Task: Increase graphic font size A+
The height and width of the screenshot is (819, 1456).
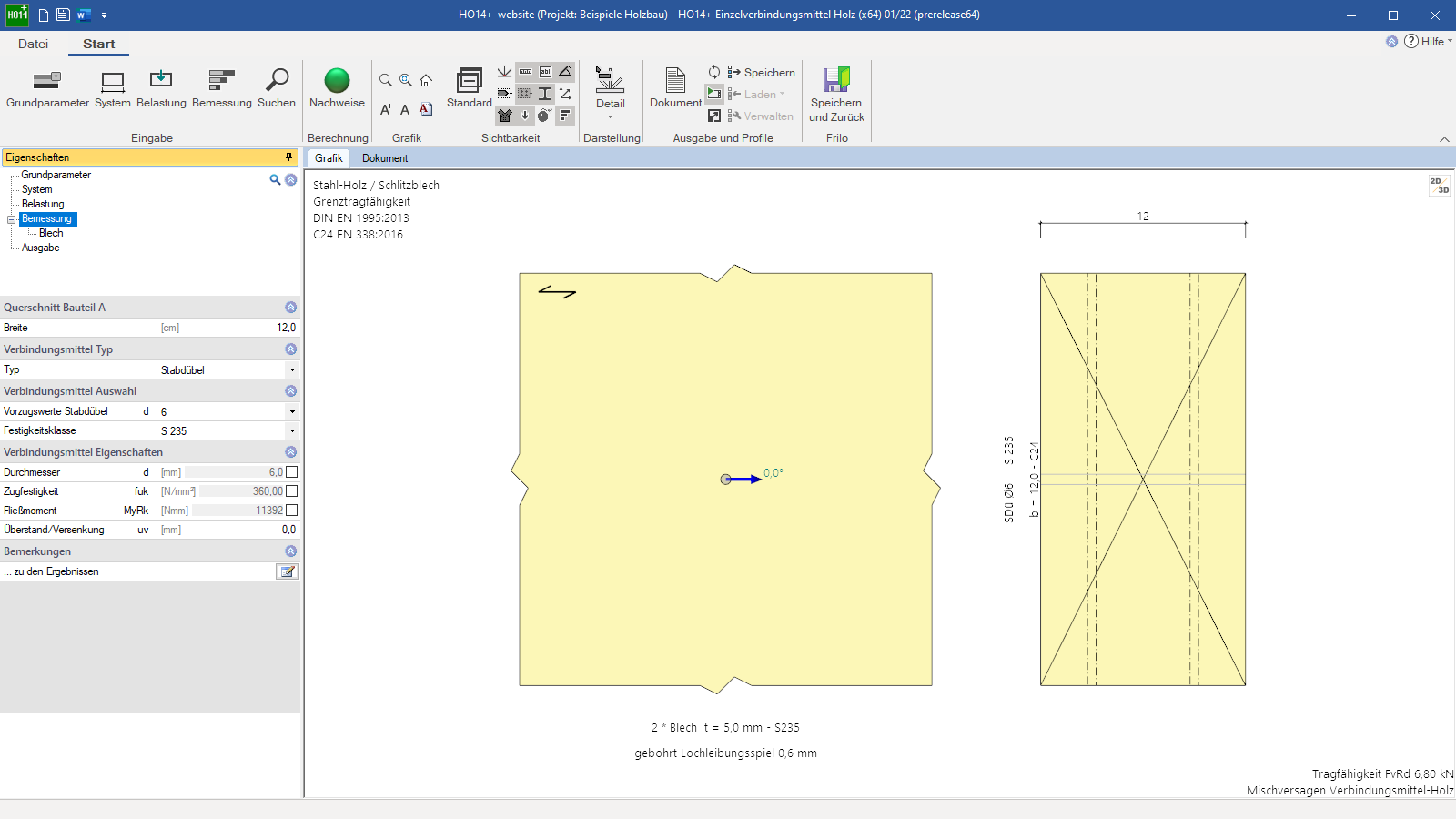Action: coord(386,109)
